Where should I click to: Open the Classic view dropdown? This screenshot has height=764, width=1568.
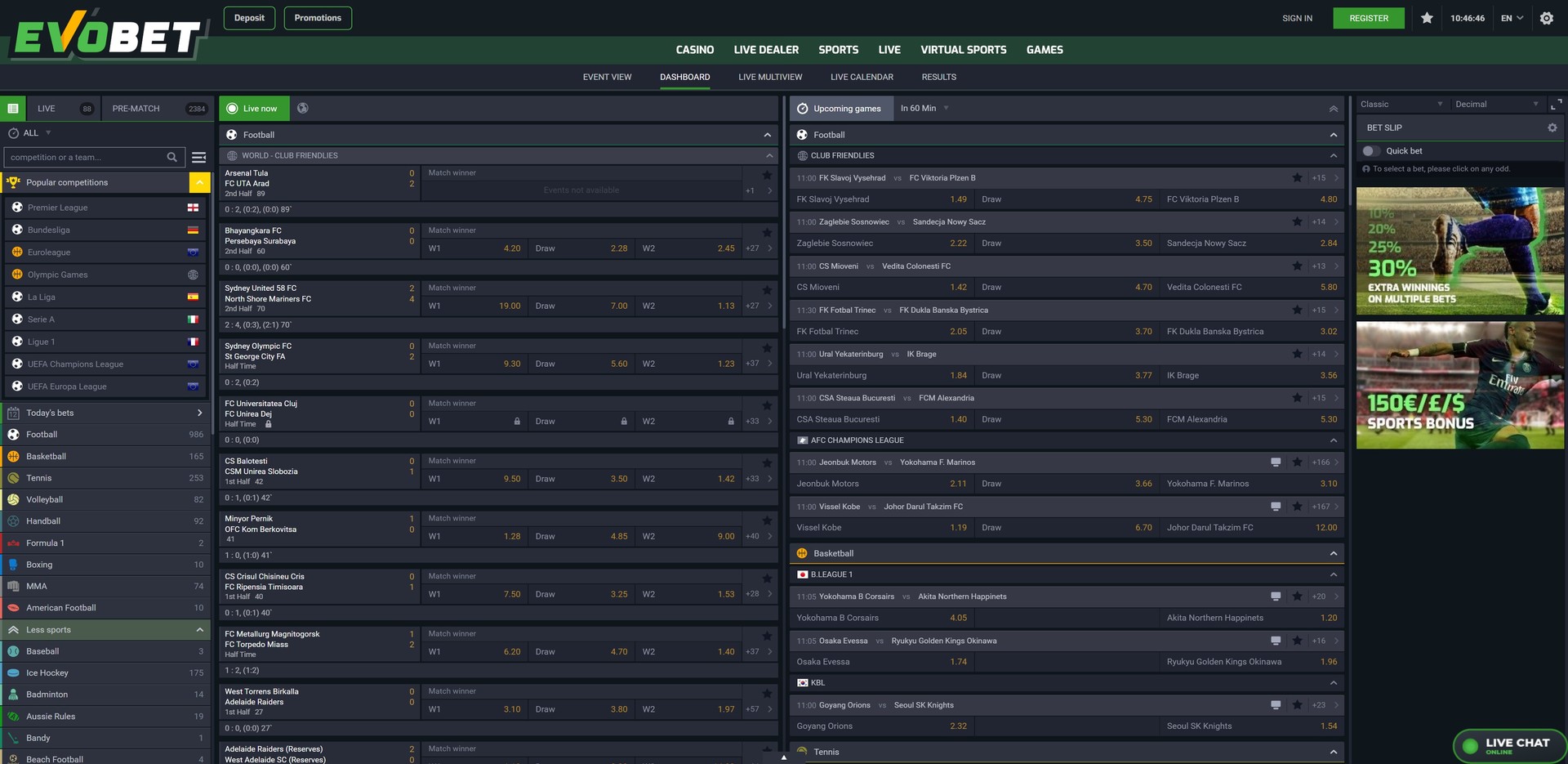click(x=1401, y=105)
